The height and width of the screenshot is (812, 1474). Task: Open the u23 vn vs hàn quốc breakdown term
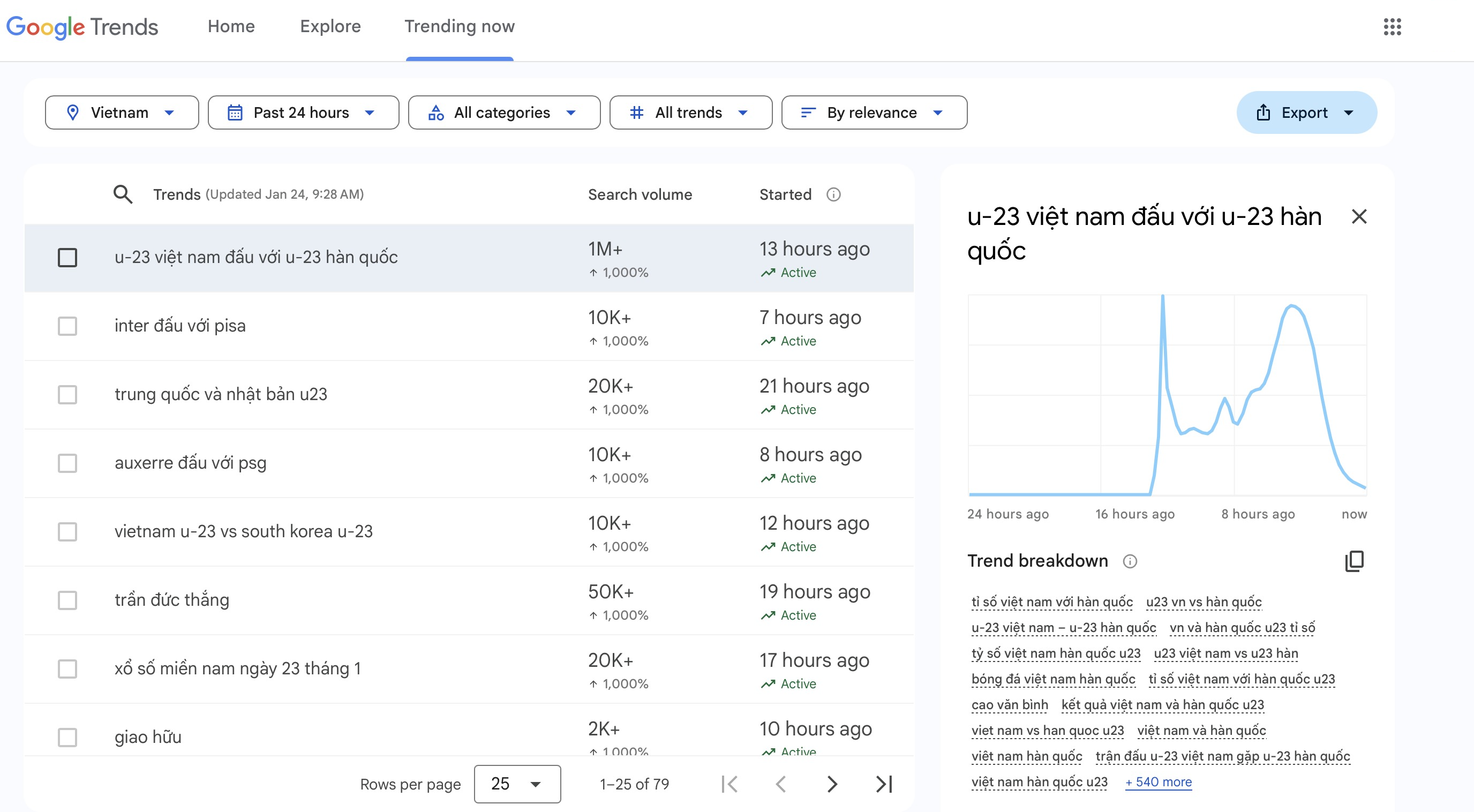coord(1204,602)
